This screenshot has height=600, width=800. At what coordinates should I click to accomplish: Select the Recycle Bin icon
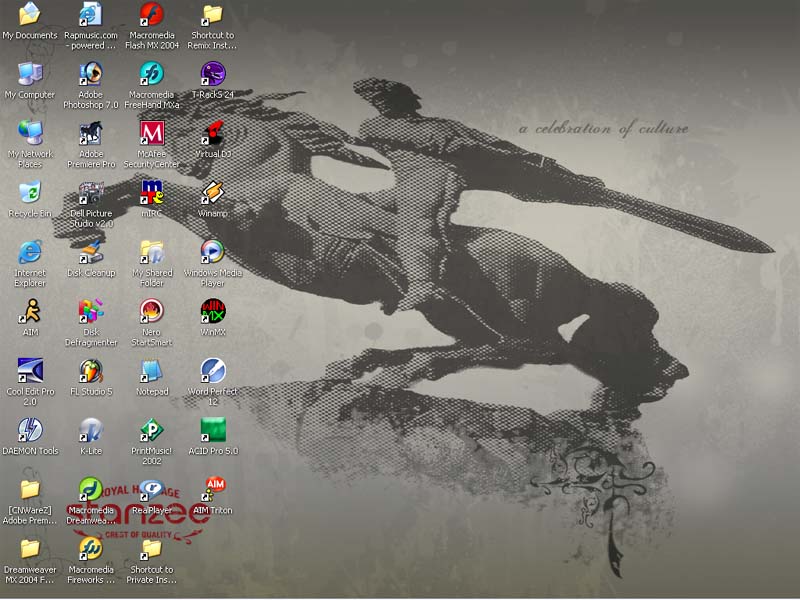click(x=30, y=192)
